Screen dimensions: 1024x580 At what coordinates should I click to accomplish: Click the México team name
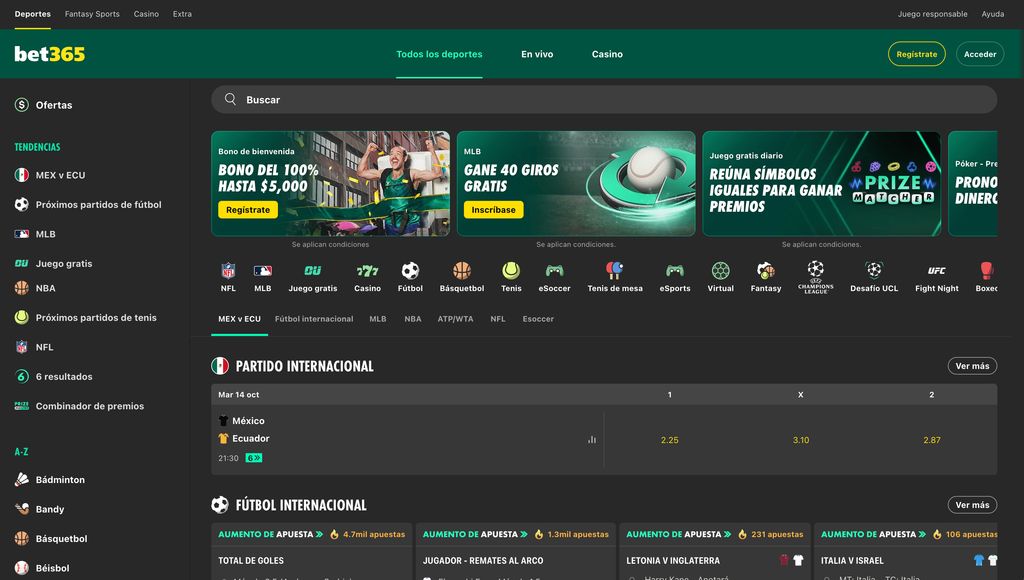click(x=248, y=421)
